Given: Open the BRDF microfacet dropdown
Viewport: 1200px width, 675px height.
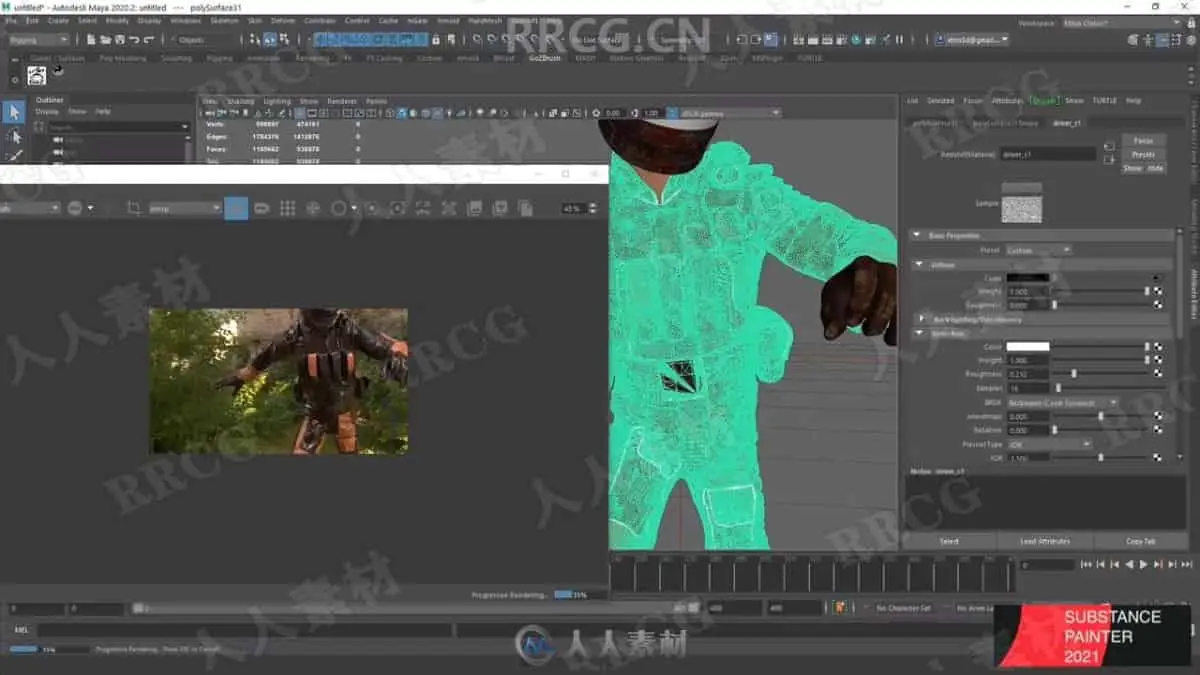Looking at the screenshot, I should [x=1062, y=402].
